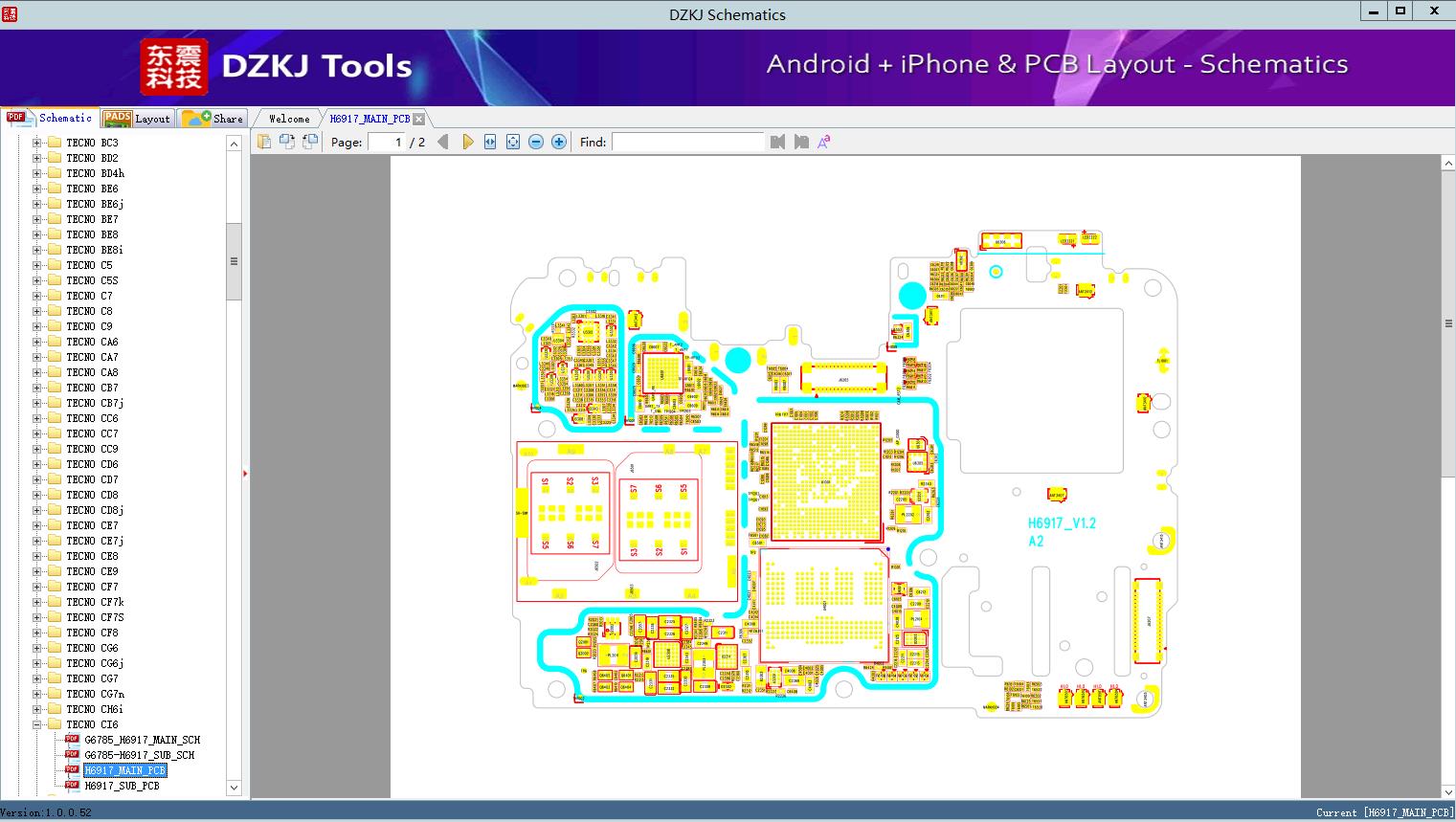Close the H6917_MAIN_PCB tab

point(418,119)
